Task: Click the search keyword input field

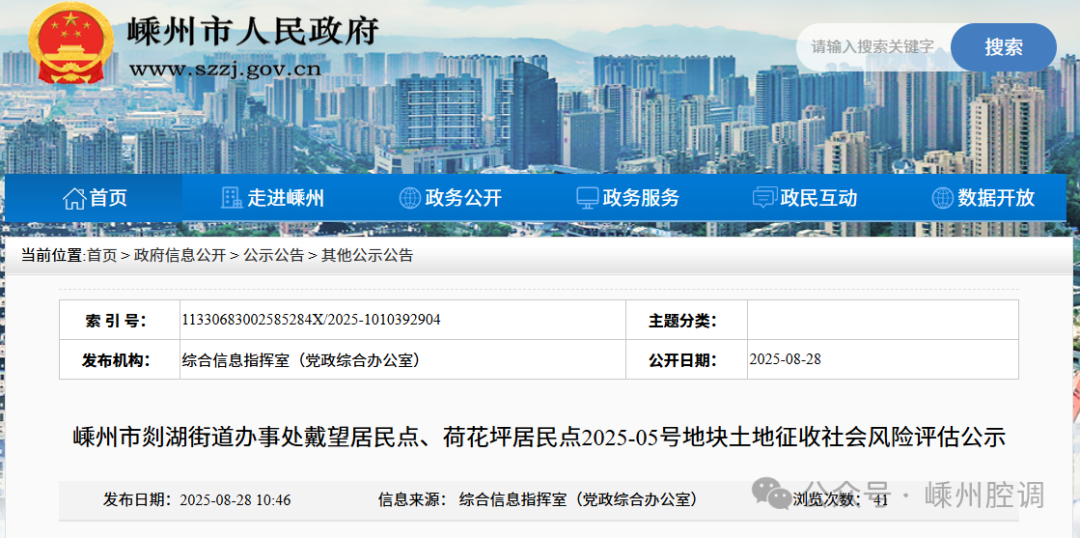Action: pos(872,47)
